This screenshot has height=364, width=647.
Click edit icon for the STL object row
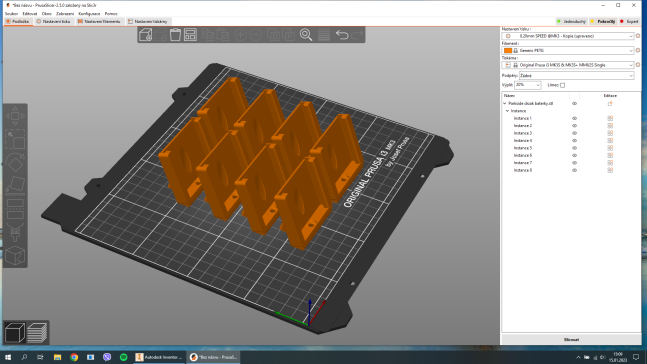610,104
